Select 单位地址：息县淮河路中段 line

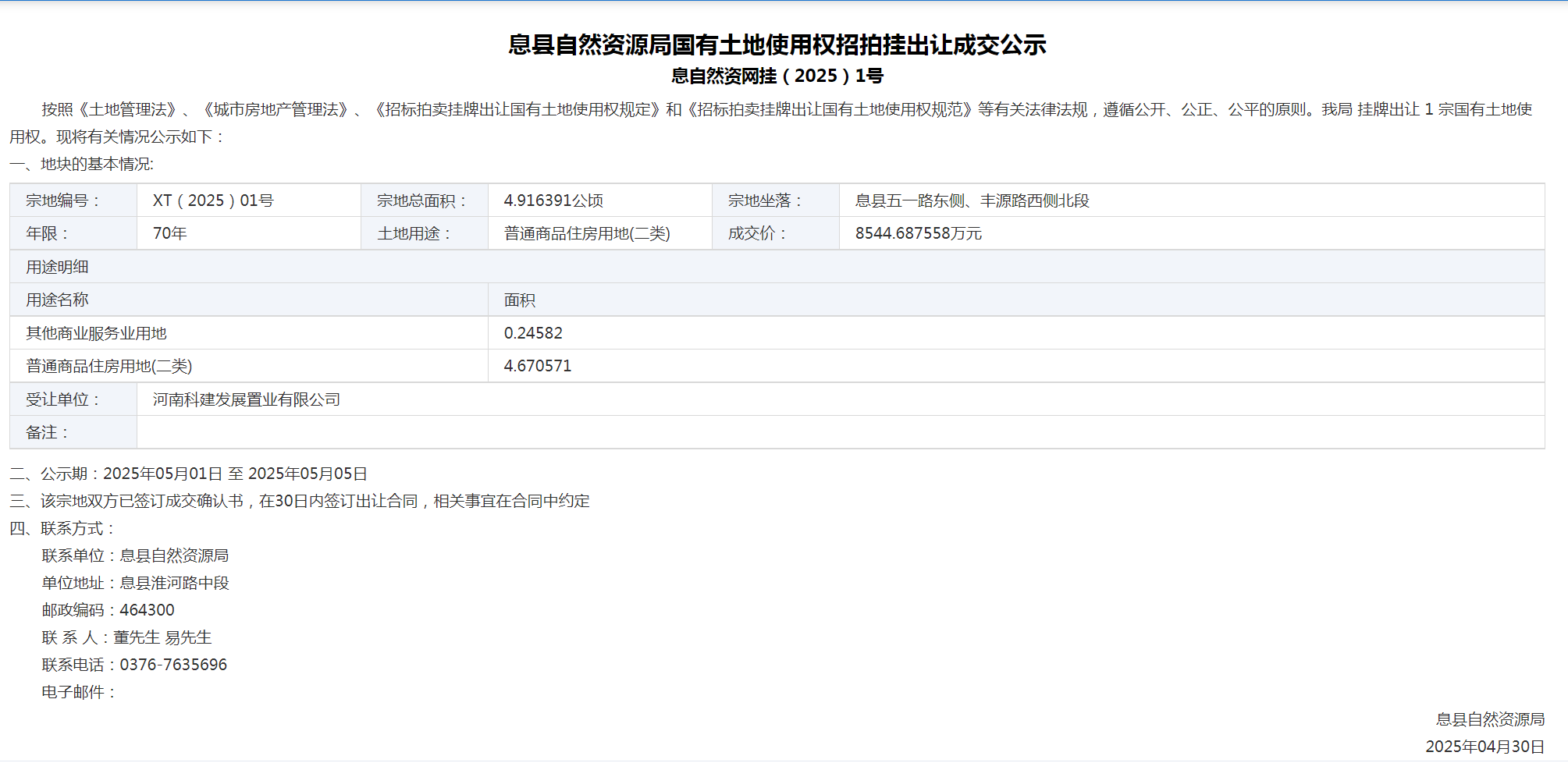coord(135,583)
